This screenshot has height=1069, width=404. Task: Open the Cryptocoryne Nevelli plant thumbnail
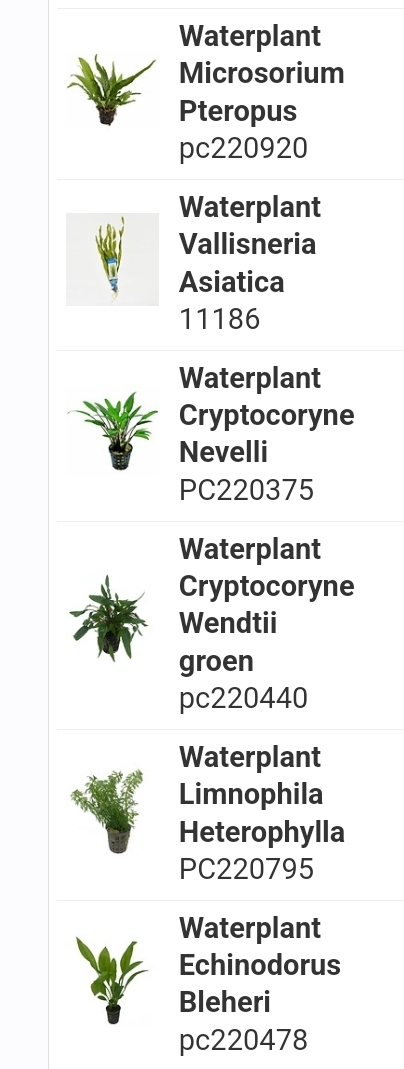[112, 431]
